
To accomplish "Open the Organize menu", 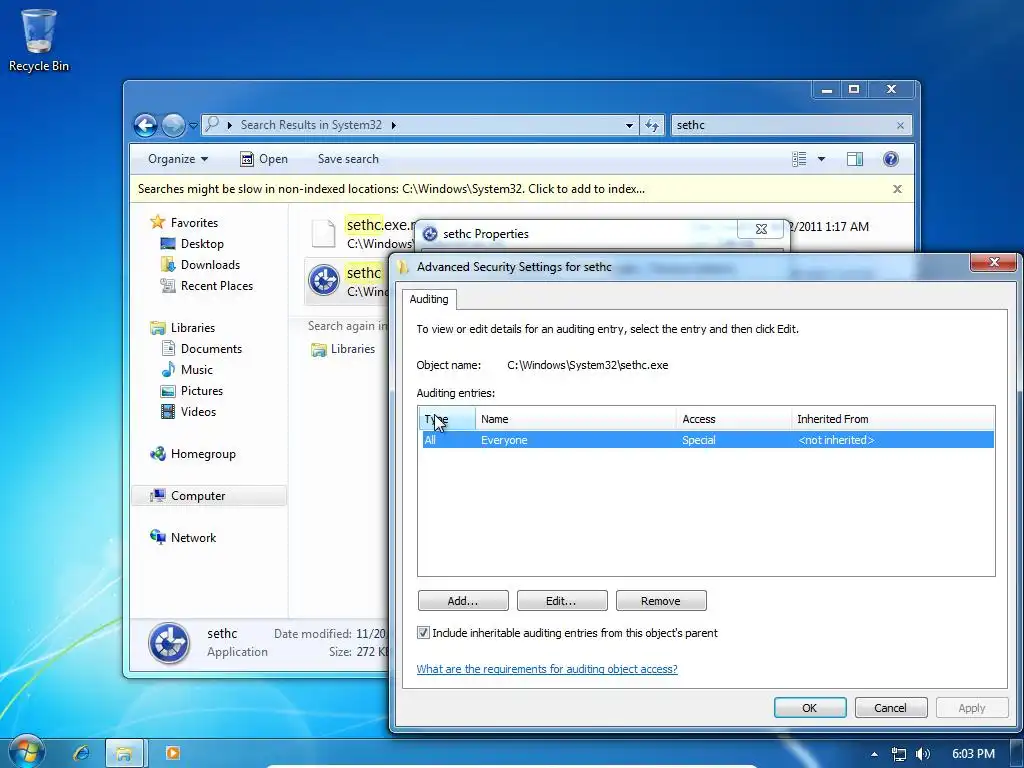I will 178,159.
